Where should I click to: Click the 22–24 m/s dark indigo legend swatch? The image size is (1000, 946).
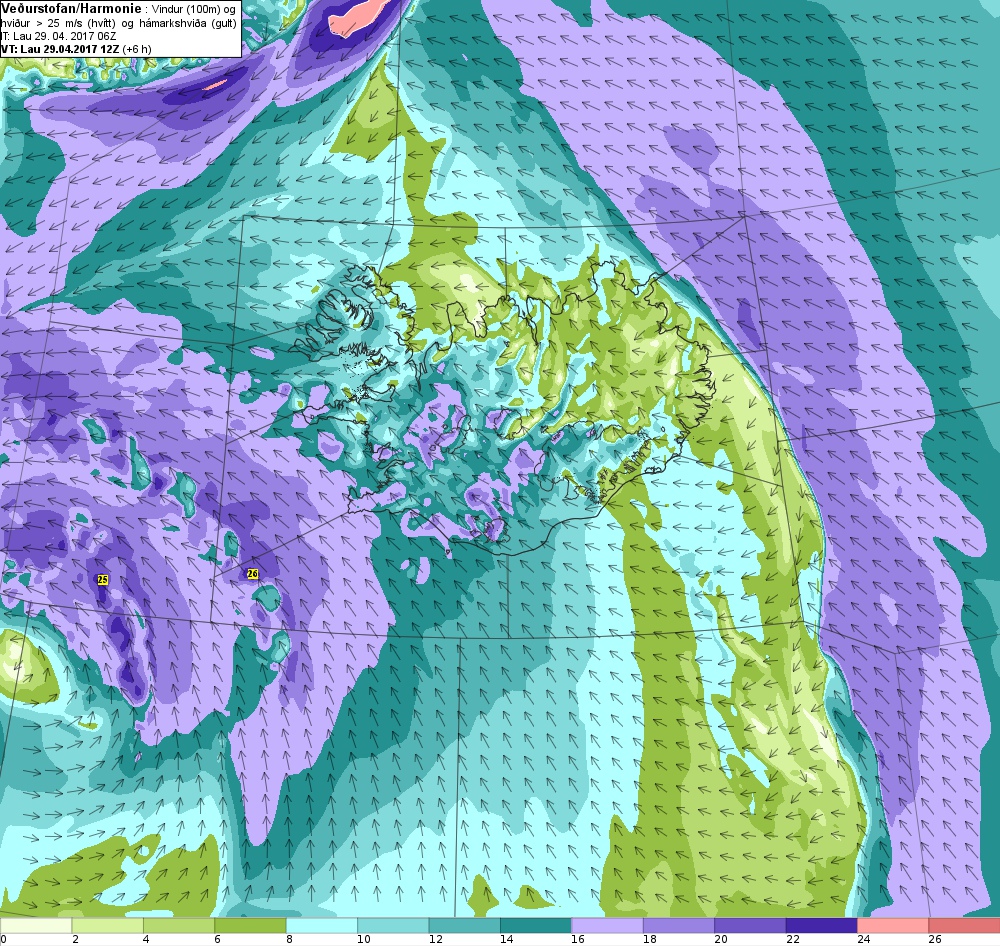click(x=821, y=926)
